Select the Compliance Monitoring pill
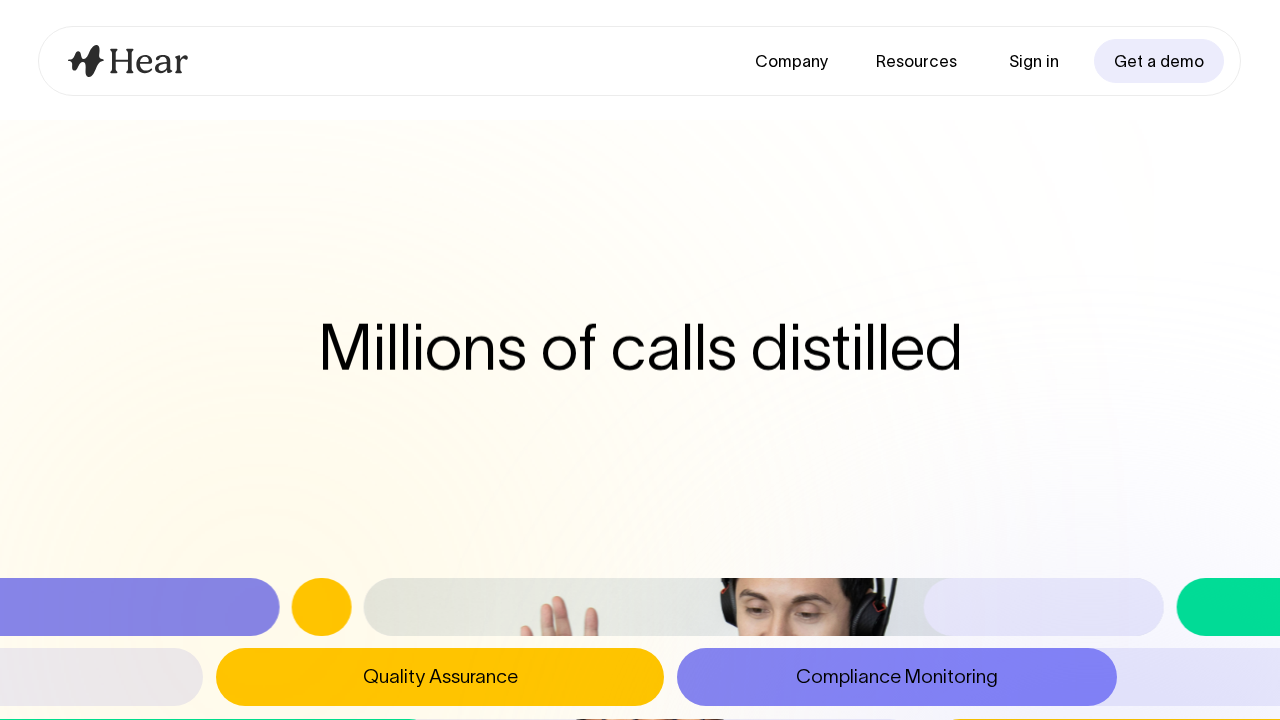 click(896, 677)
